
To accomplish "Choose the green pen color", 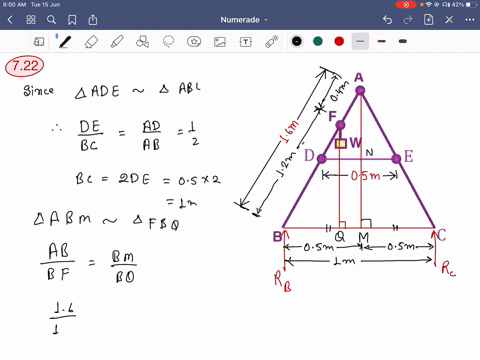I will [x=318, y=41].
